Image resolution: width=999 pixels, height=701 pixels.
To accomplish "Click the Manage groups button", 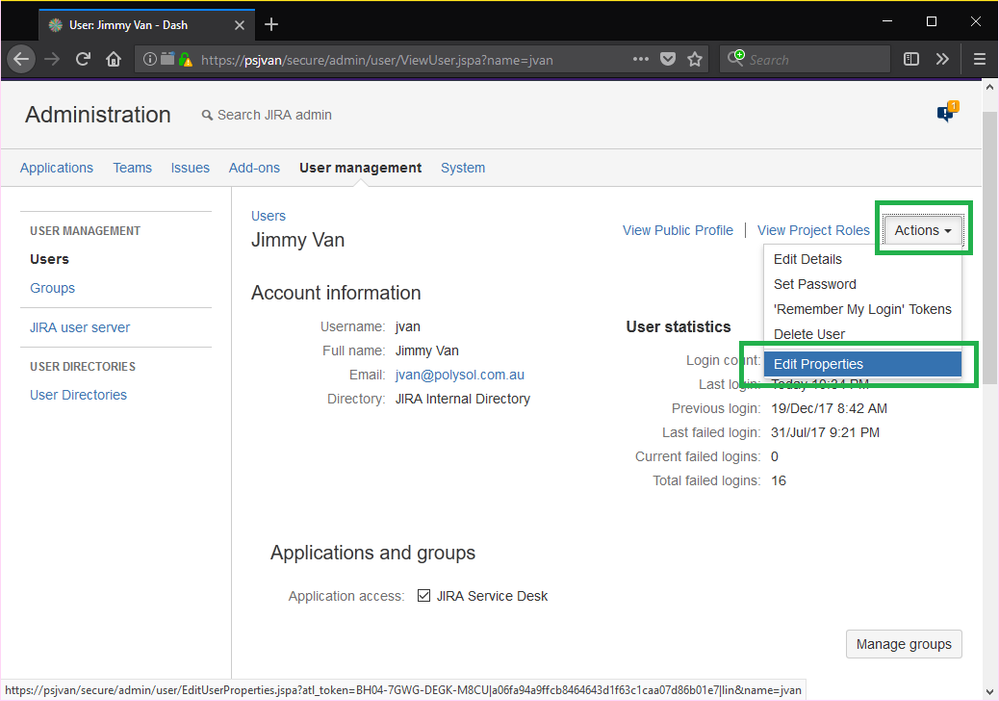I will point(903,644).
